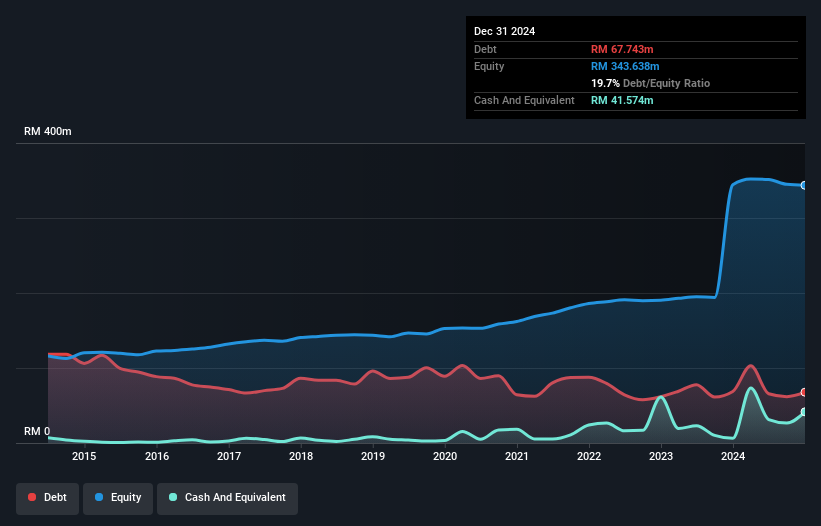Click the RM 0 axis label
This screenshot has height=526, width=821.
click(x=37, y=431)
